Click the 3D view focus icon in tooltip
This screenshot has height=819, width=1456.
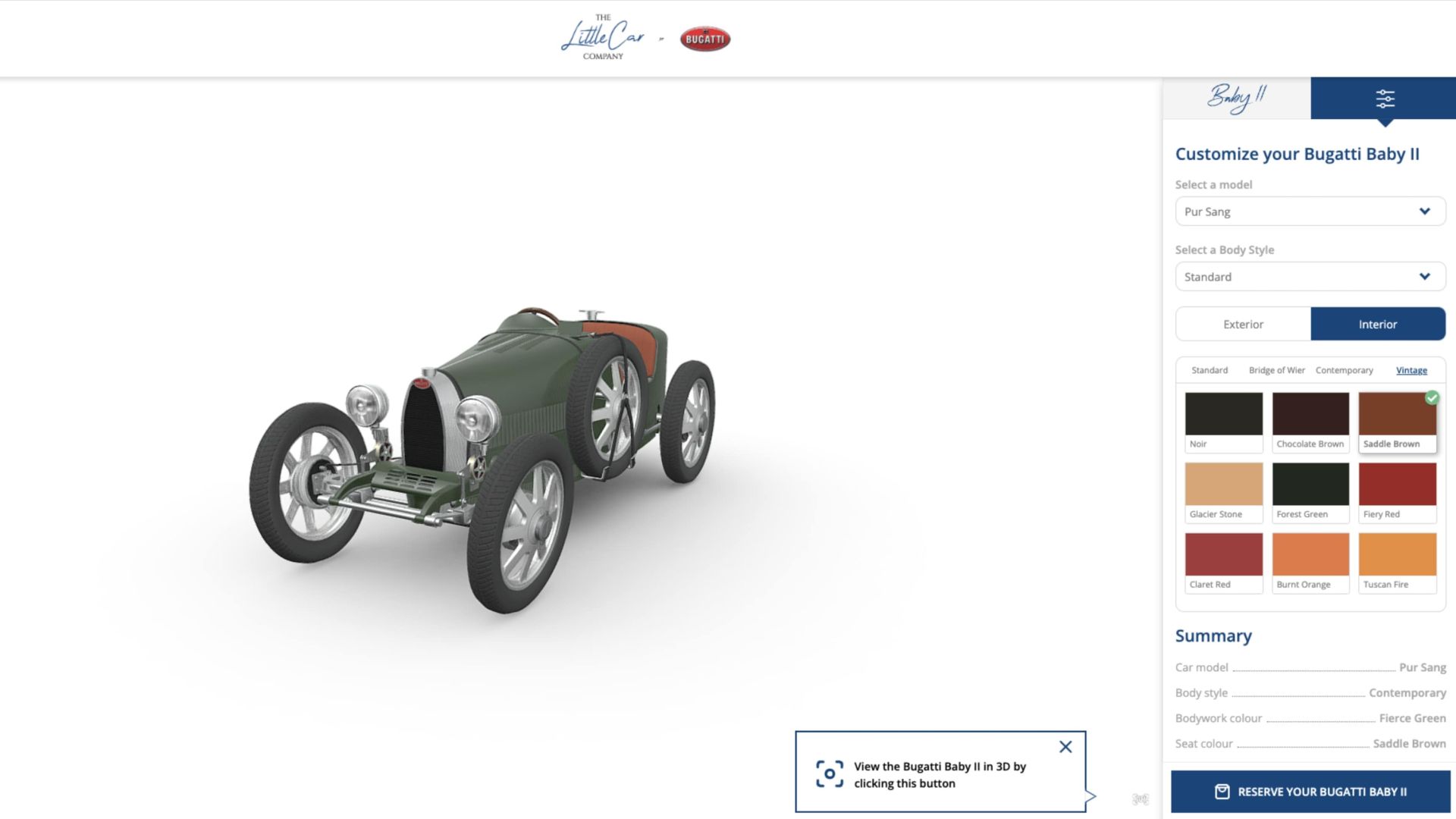(x=830, y=774)
